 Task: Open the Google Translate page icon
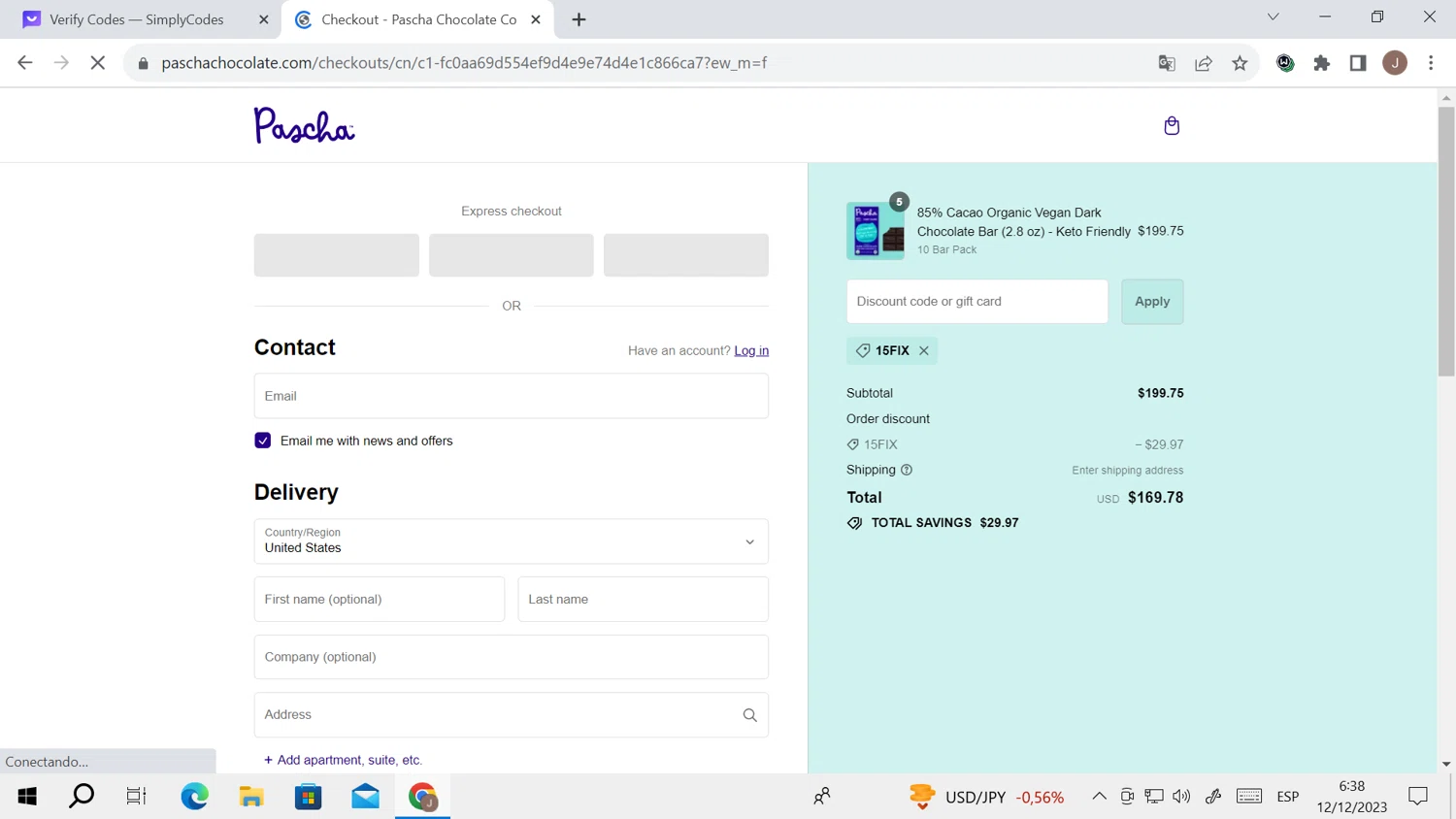[1167, 63]
